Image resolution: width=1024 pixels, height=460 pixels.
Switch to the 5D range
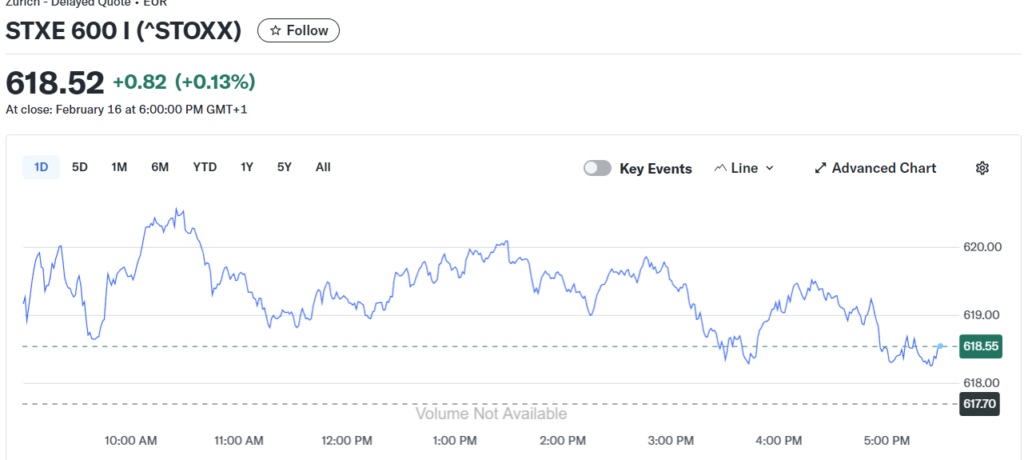coord(80,167)
